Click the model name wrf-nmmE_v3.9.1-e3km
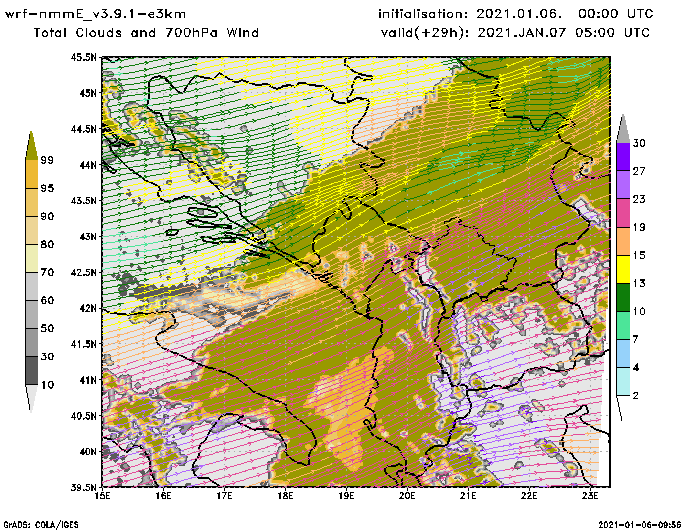 [95, 14]
